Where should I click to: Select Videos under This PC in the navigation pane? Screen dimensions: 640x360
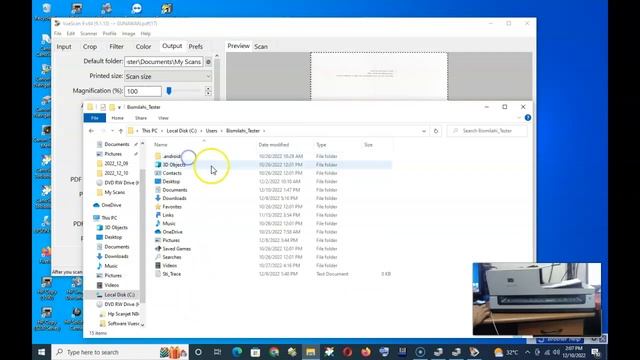[111, 285]
